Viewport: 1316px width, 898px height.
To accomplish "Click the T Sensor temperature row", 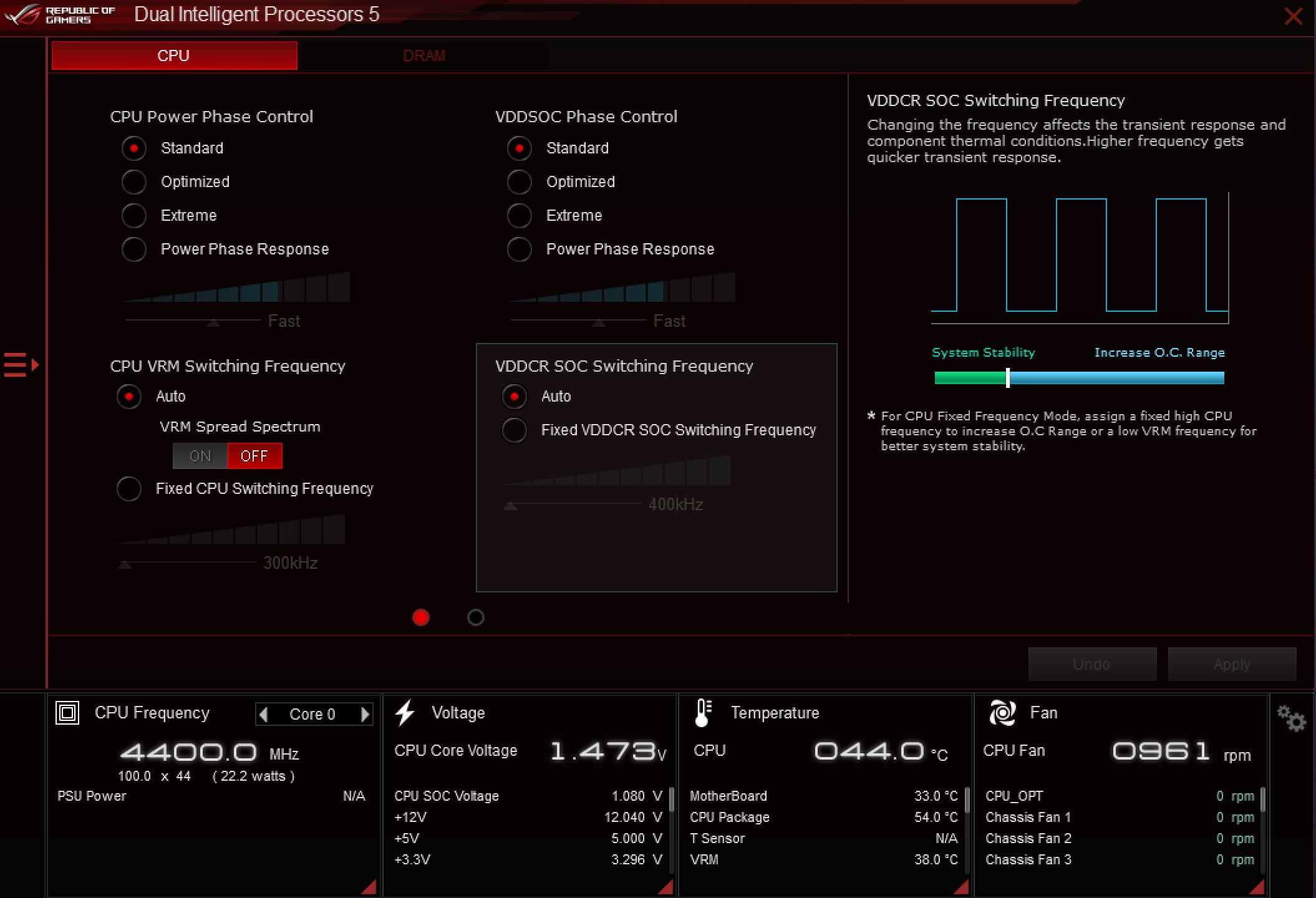I will (824, 839).
